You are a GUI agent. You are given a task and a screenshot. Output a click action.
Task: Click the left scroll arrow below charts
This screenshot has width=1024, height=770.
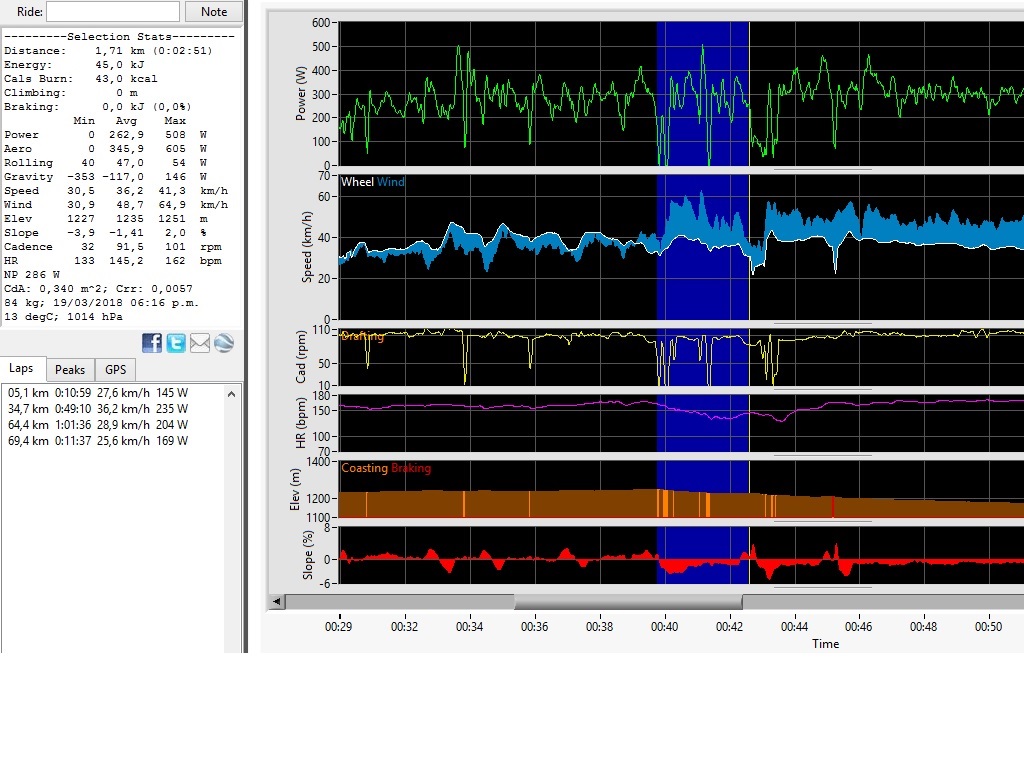[274, 602]
